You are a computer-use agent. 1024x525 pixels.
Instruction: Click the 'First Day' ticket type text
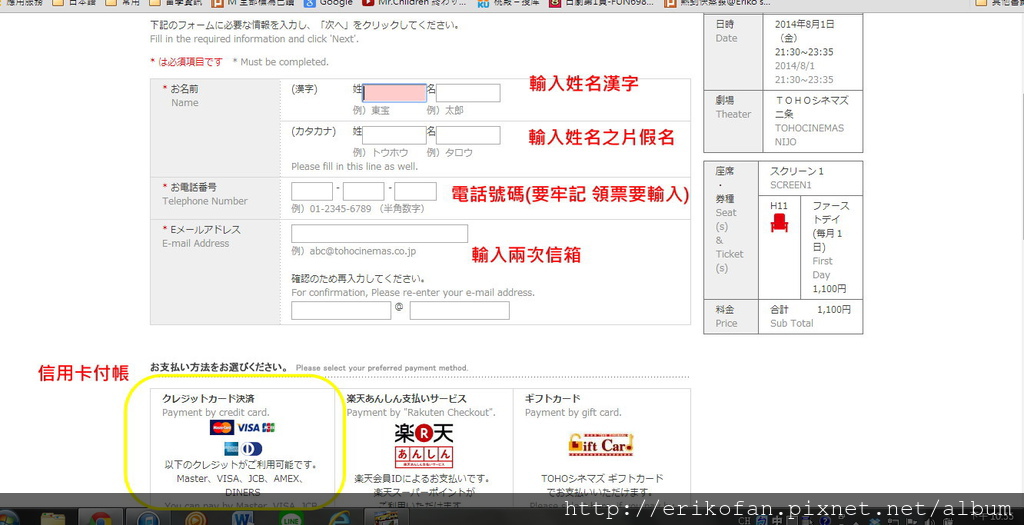(x=822, y=268)
